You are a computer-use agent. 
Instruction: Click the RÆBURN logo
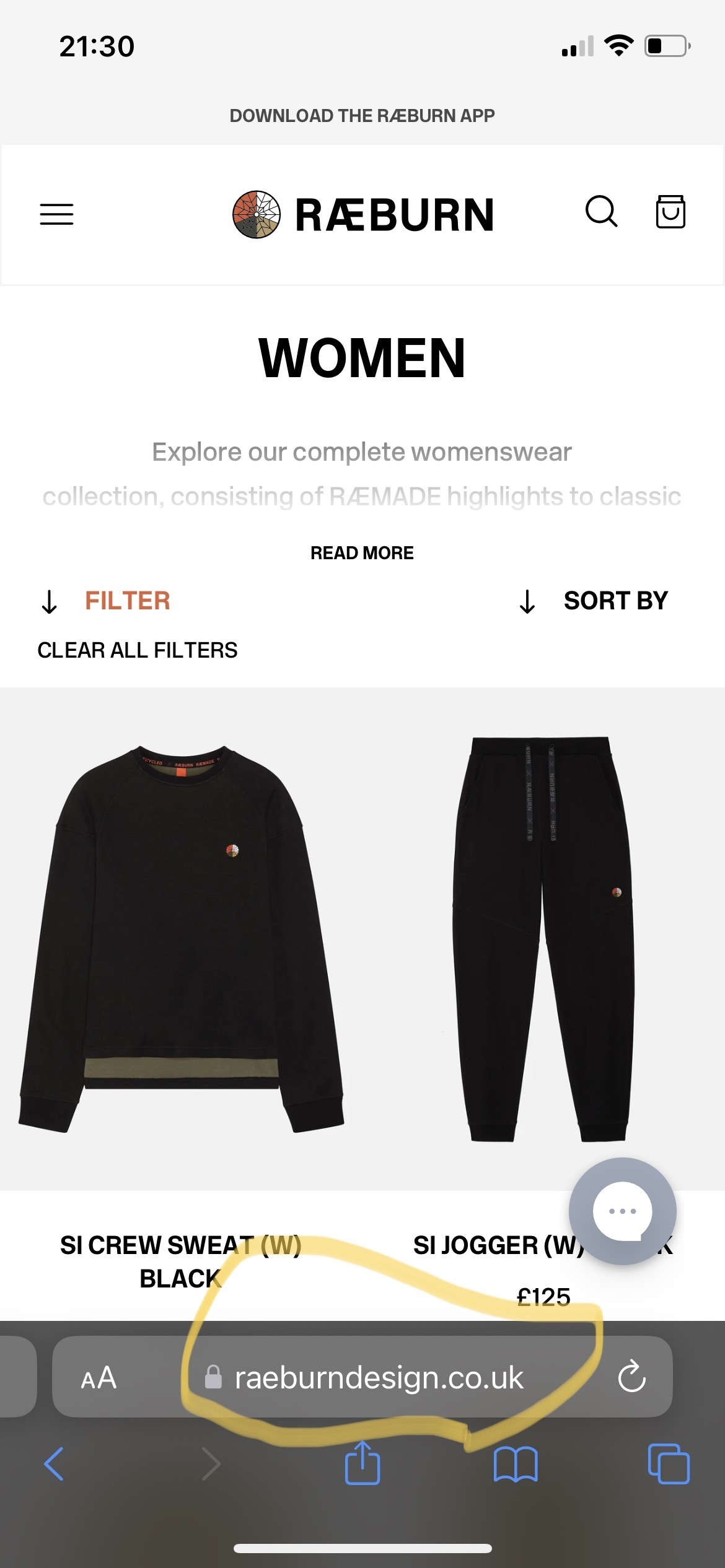click(x=363, y=214)
